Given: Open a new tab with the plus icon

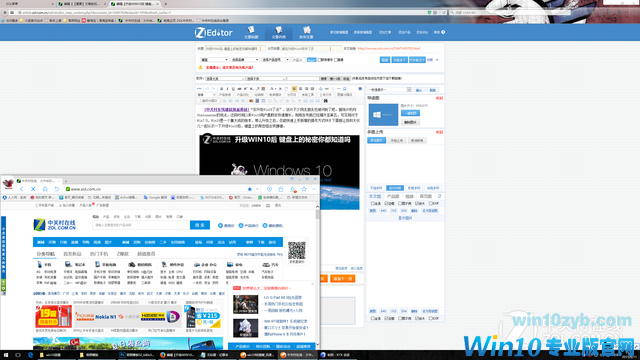Looking at the screenshot, I should [66, 181].
